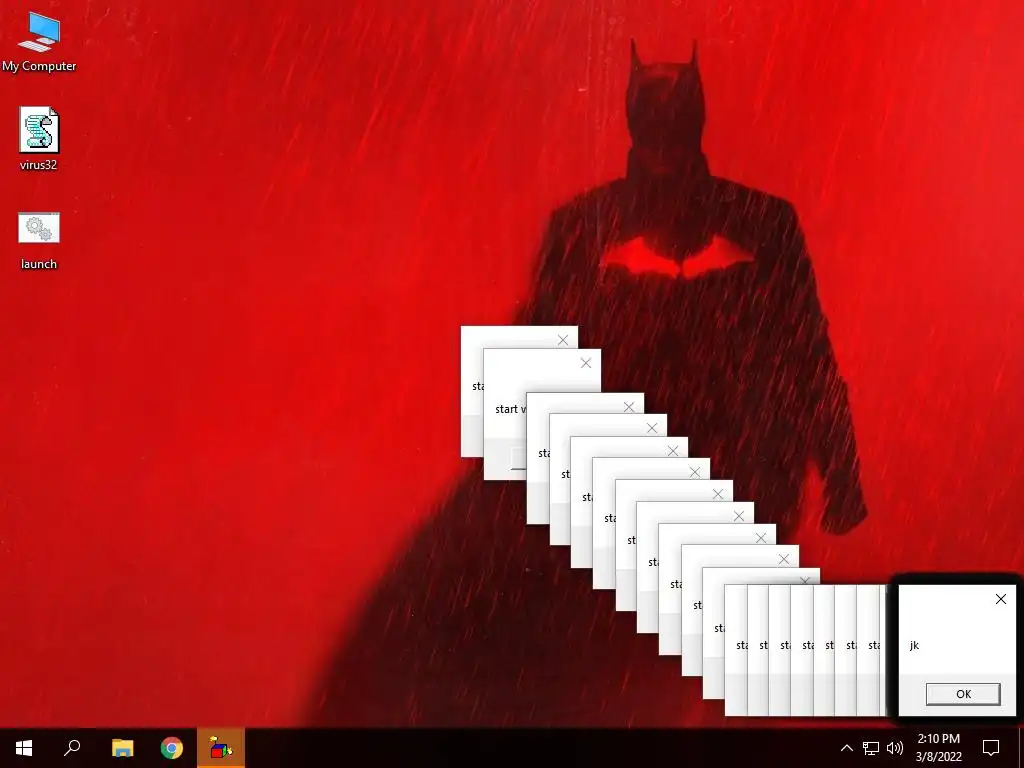Viewport: 1024px width, 768px height.
Task: Click the active script host taskbar app
Action: (x=221, y=748)
